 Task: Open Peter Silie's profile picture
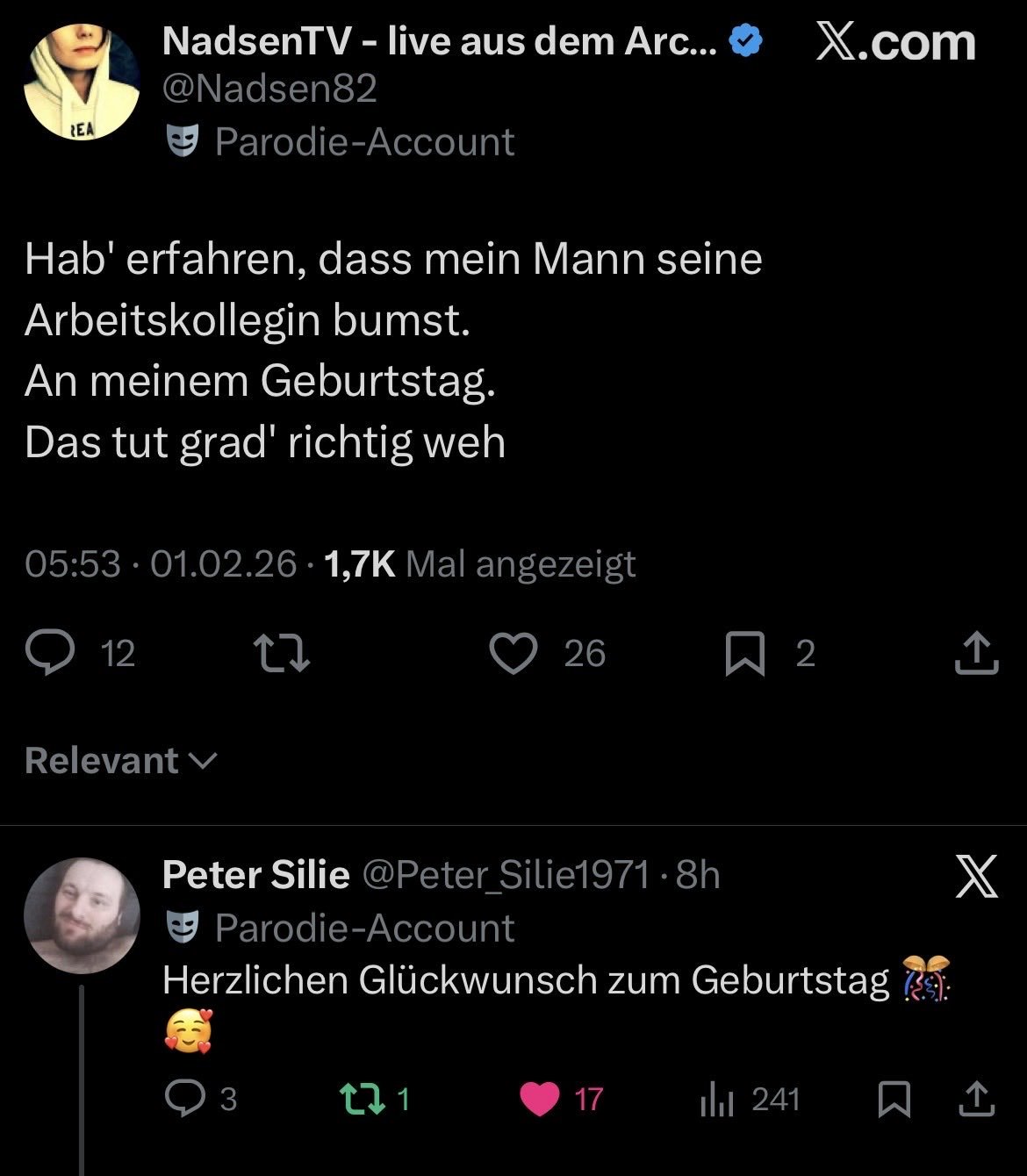click(81, 915)
